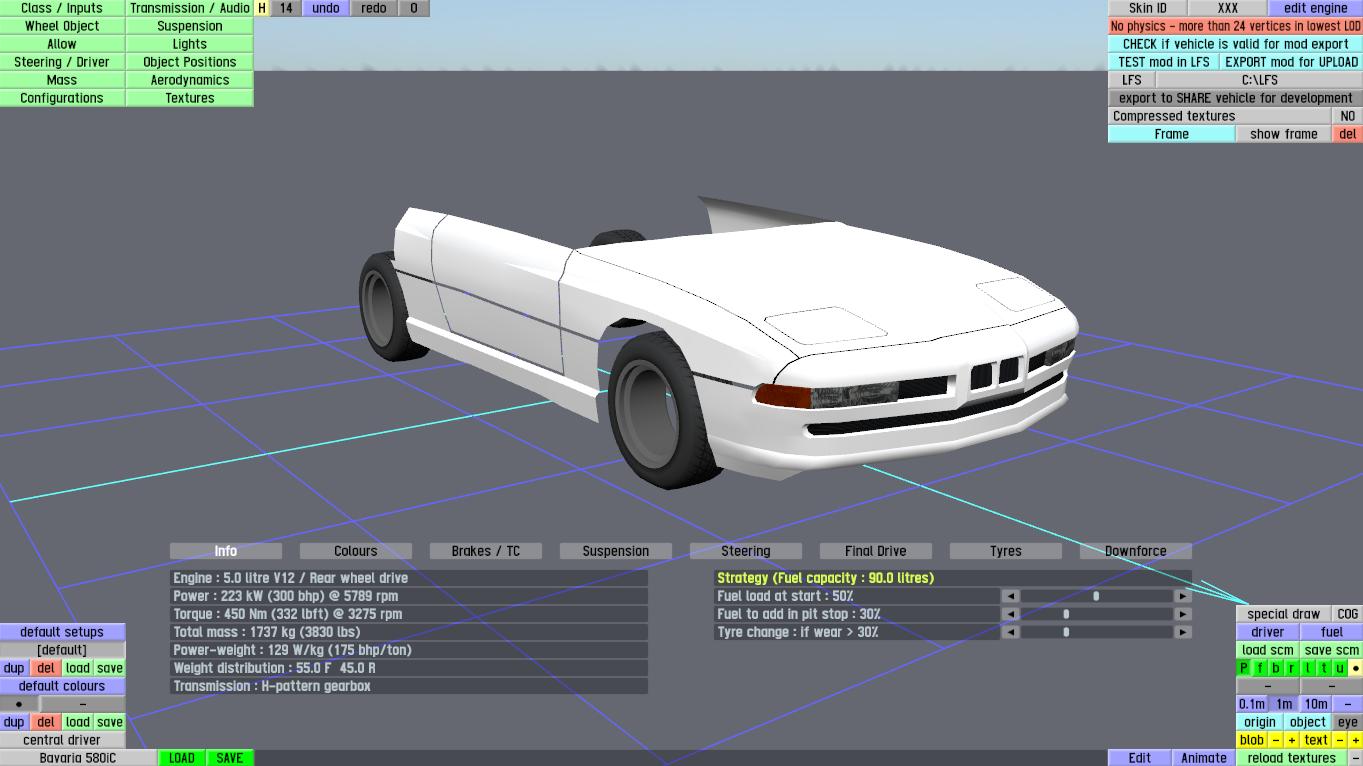Image resolution: width=1363 pixels, height=766 pixels.
Task: Switch to the b view button
Action: (x=1276, y=668)
